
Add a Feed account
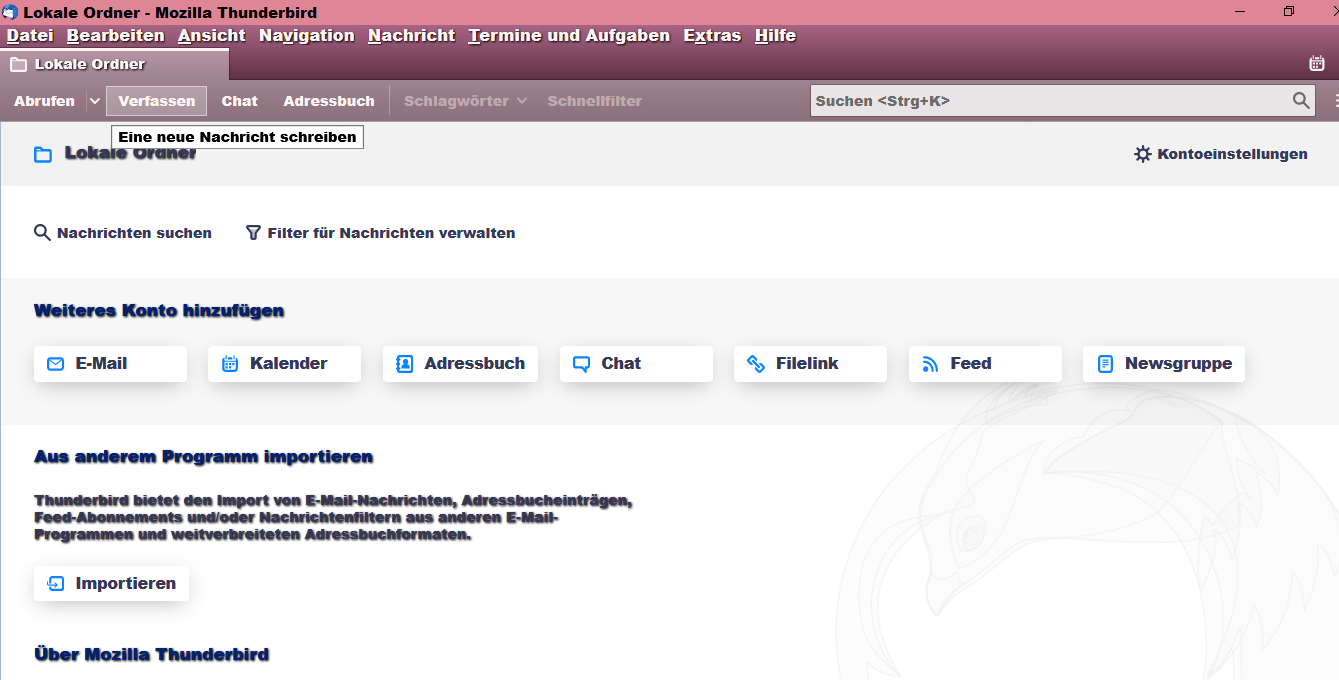click(x=985, y=363)
